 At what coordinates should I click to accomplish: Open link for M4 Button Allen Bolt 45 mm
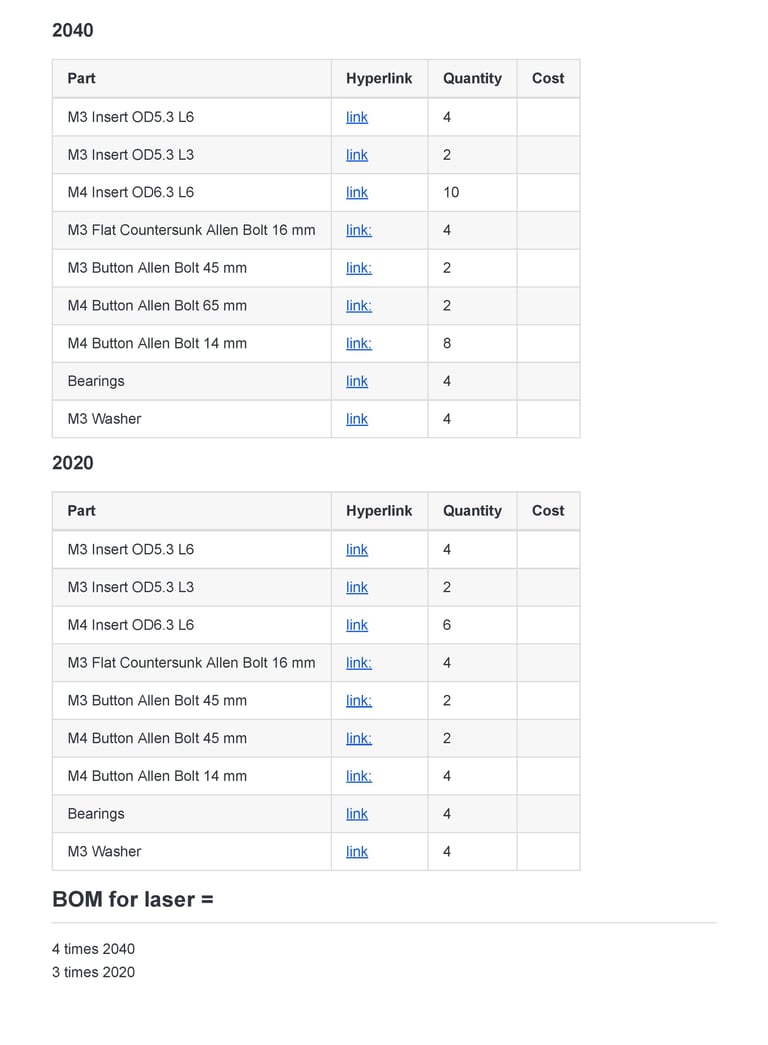pyautogui.click(x=359, y=738)
